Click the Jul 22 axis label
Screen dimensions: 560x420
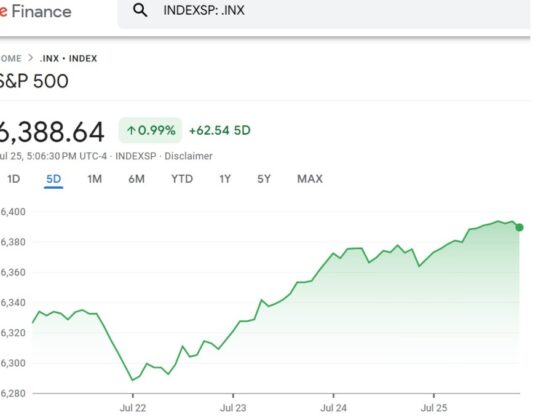tap(133, 408)
